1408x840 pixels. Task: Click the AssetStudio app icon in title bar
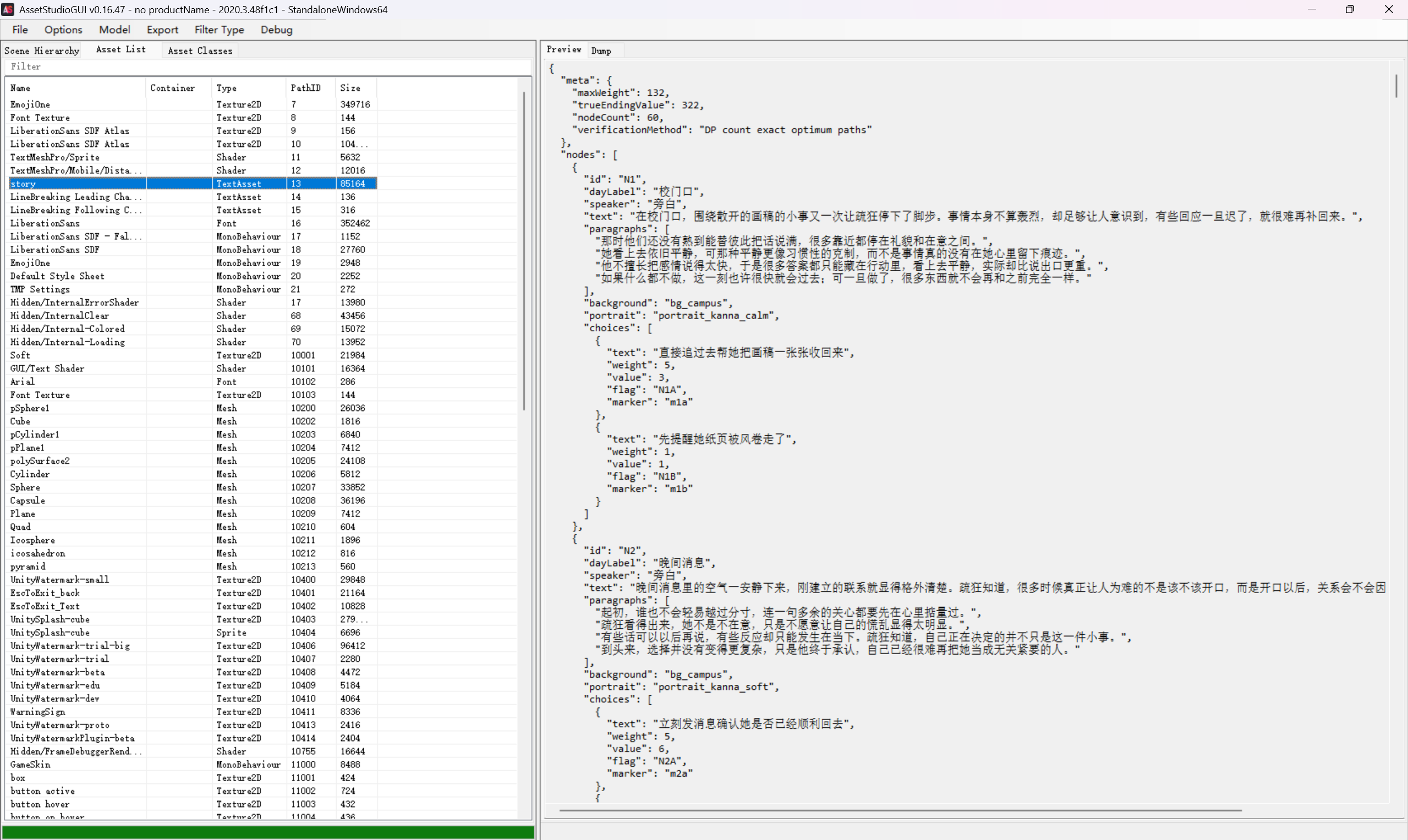(x=8, y=9)
